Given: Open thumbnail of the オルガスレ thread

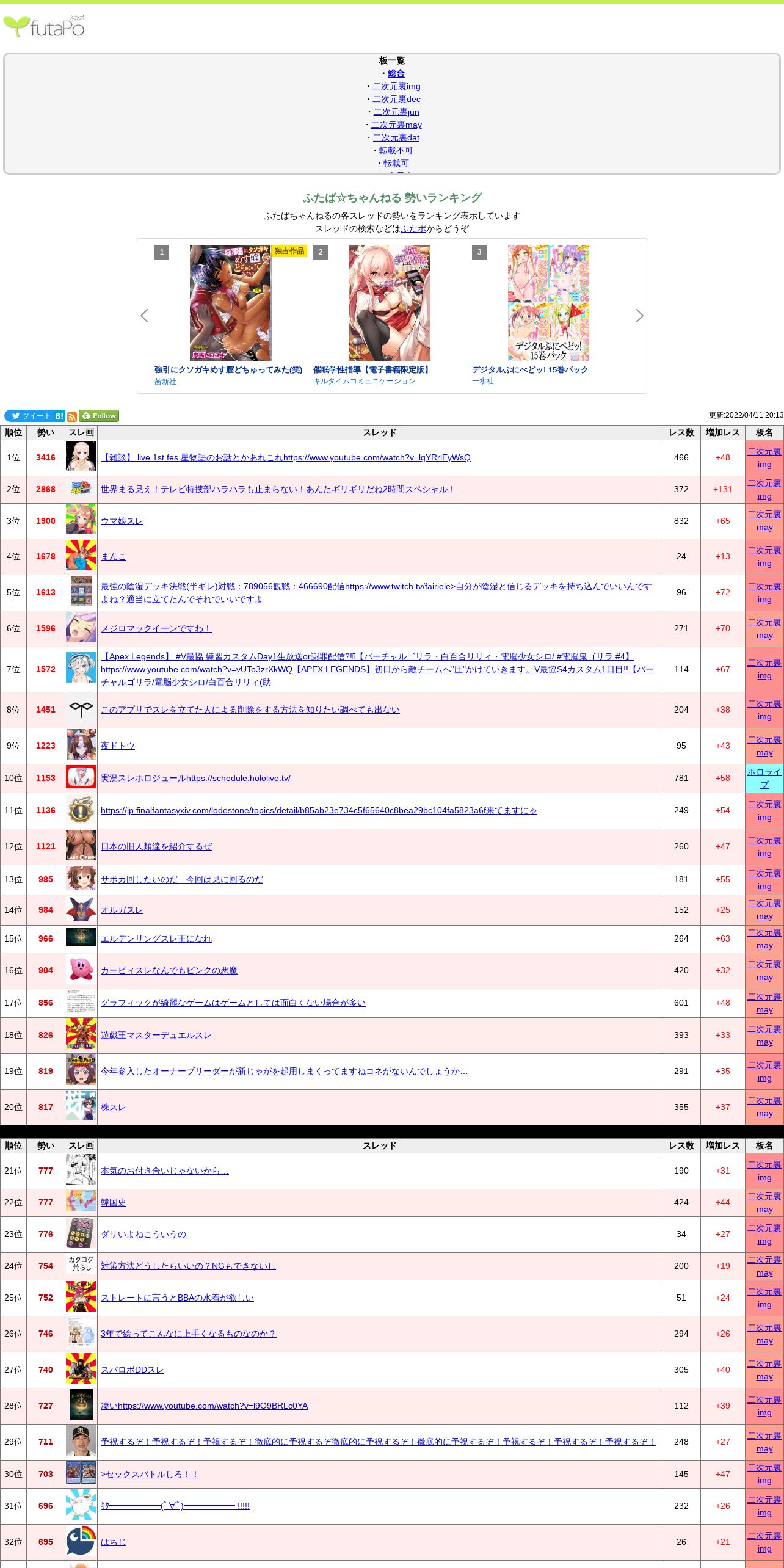Looking at the screenshot, I should 81,910.
